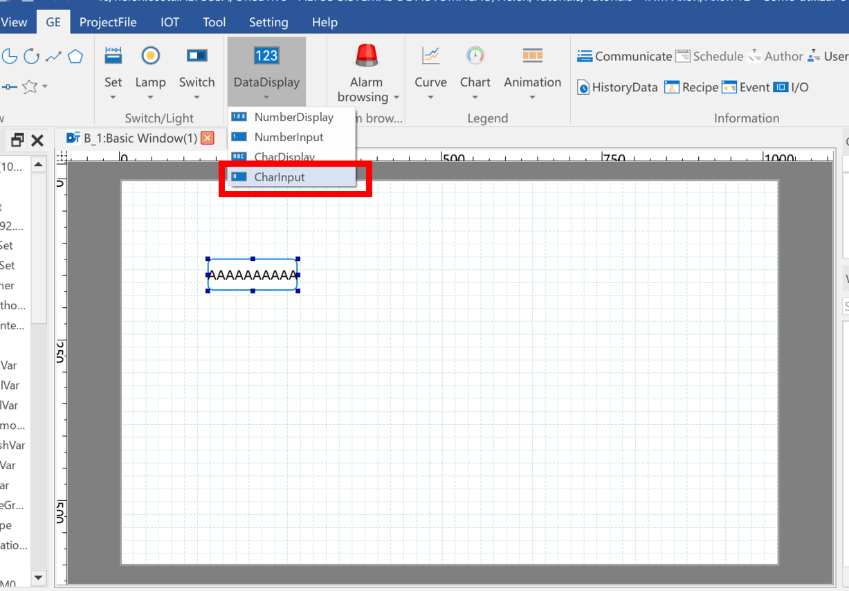Click the Lamp icon
849x591 pixels.
[151, 55]
